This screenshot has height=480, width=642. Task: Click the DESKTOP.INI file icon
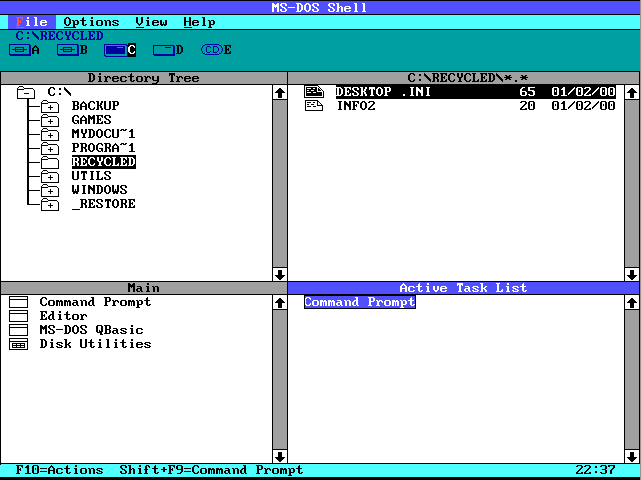[x=314, y=92]
